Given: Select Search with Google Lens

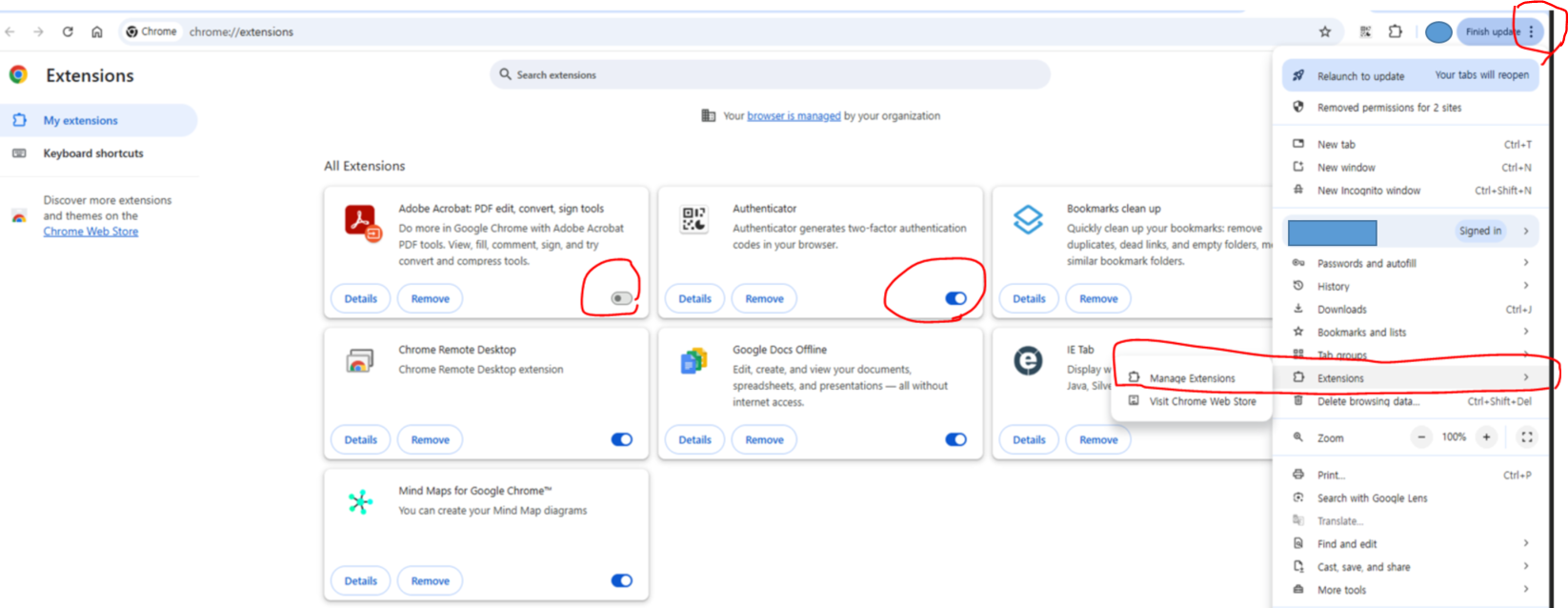Looking at the screenshot, I should point(1411,497).
